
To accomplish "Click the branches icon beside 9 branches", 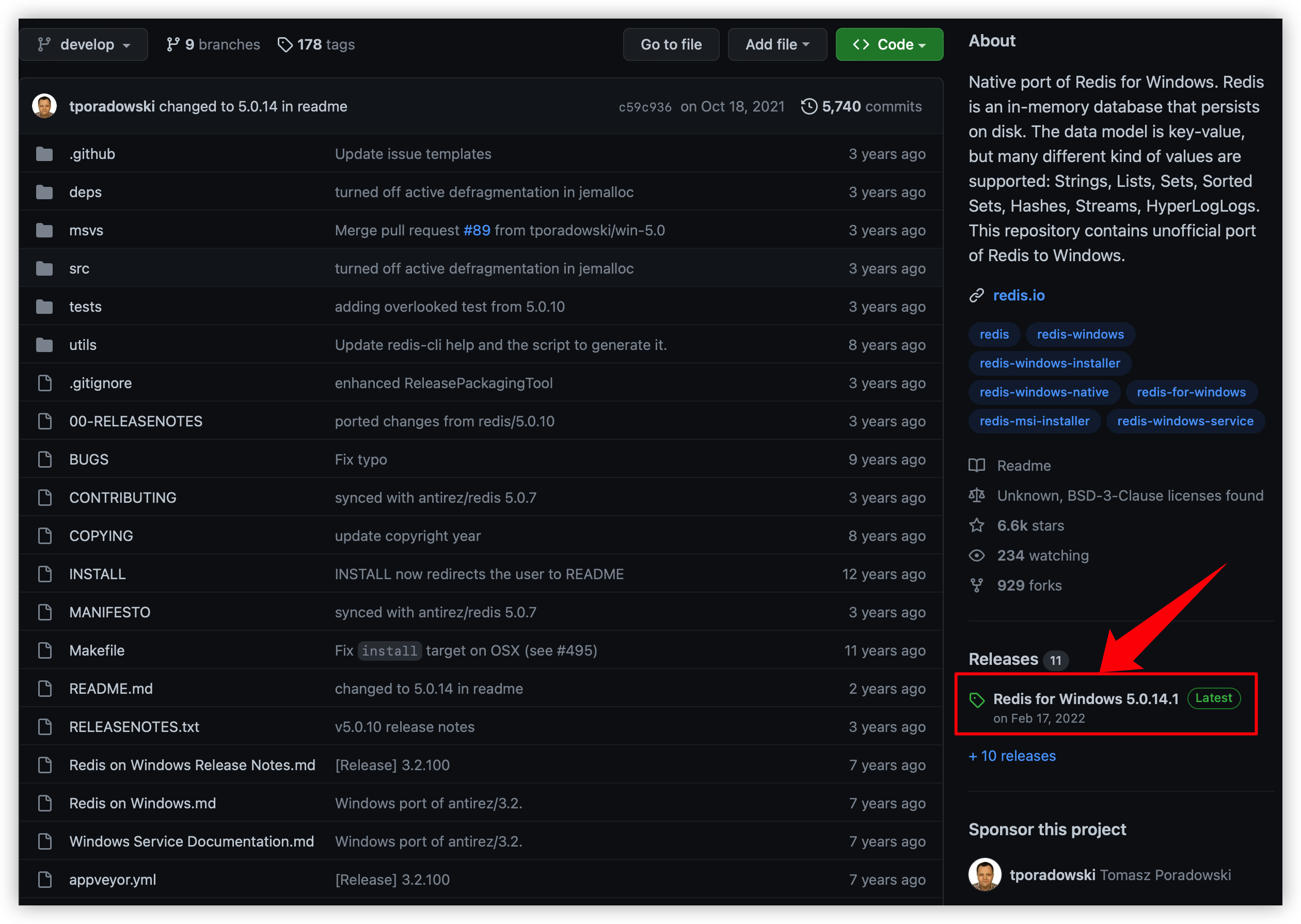I will tap(173, 44).
